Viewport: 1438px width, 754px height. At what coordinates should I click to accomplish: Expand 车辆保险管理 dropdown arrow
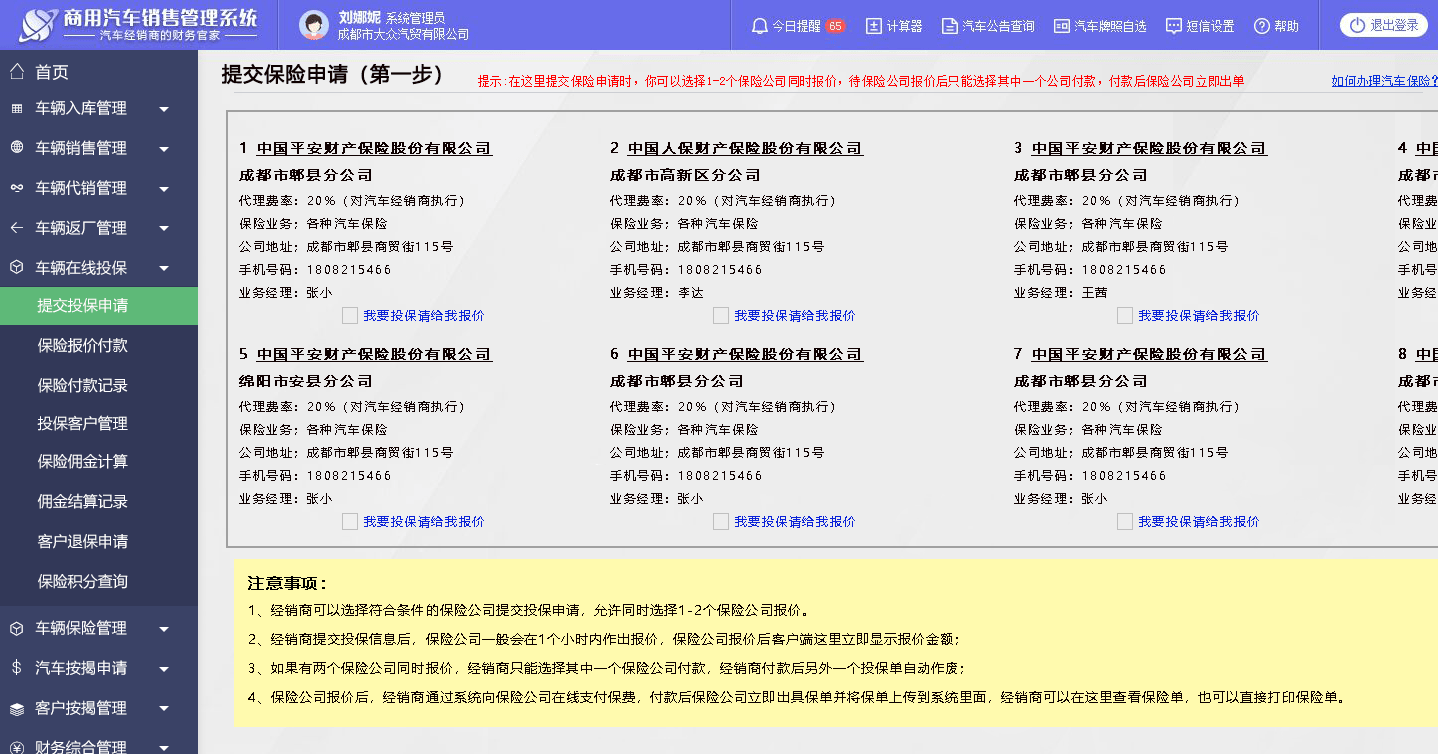pos(164,629)
